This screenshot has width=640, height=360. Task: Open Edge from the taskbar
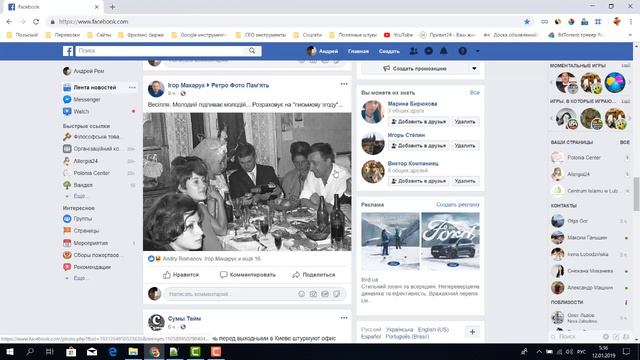[x=113, y=351]
